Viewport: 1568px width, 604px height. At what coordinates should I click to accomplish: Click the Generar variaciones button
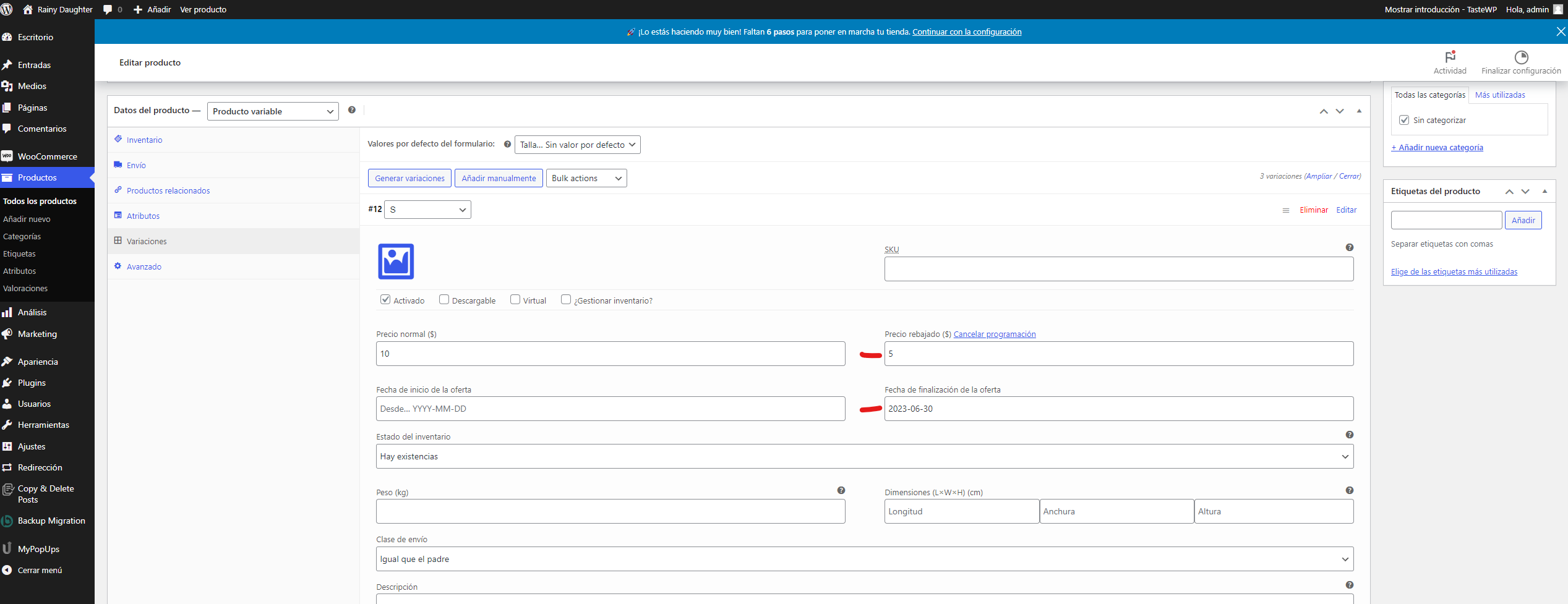coord(409,178)
